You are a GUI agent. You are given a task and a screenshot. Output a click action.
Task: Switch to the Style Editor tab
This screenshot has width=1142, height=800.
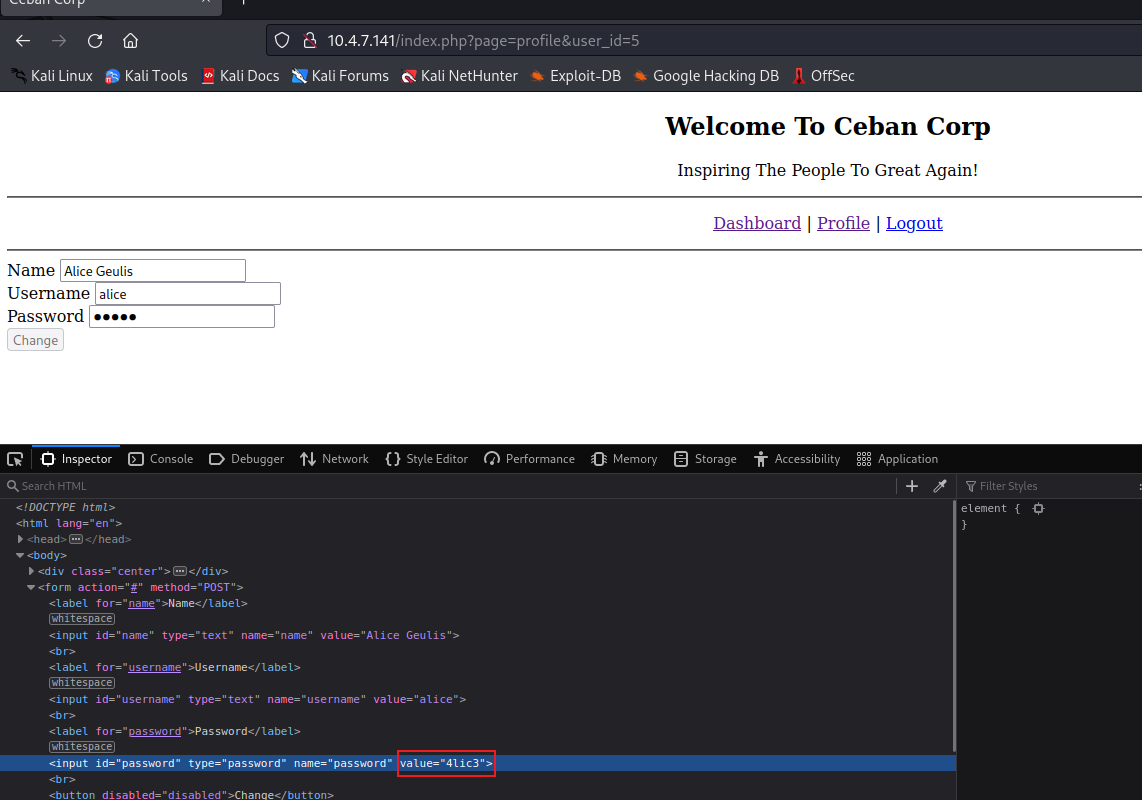tap(427, 459)
